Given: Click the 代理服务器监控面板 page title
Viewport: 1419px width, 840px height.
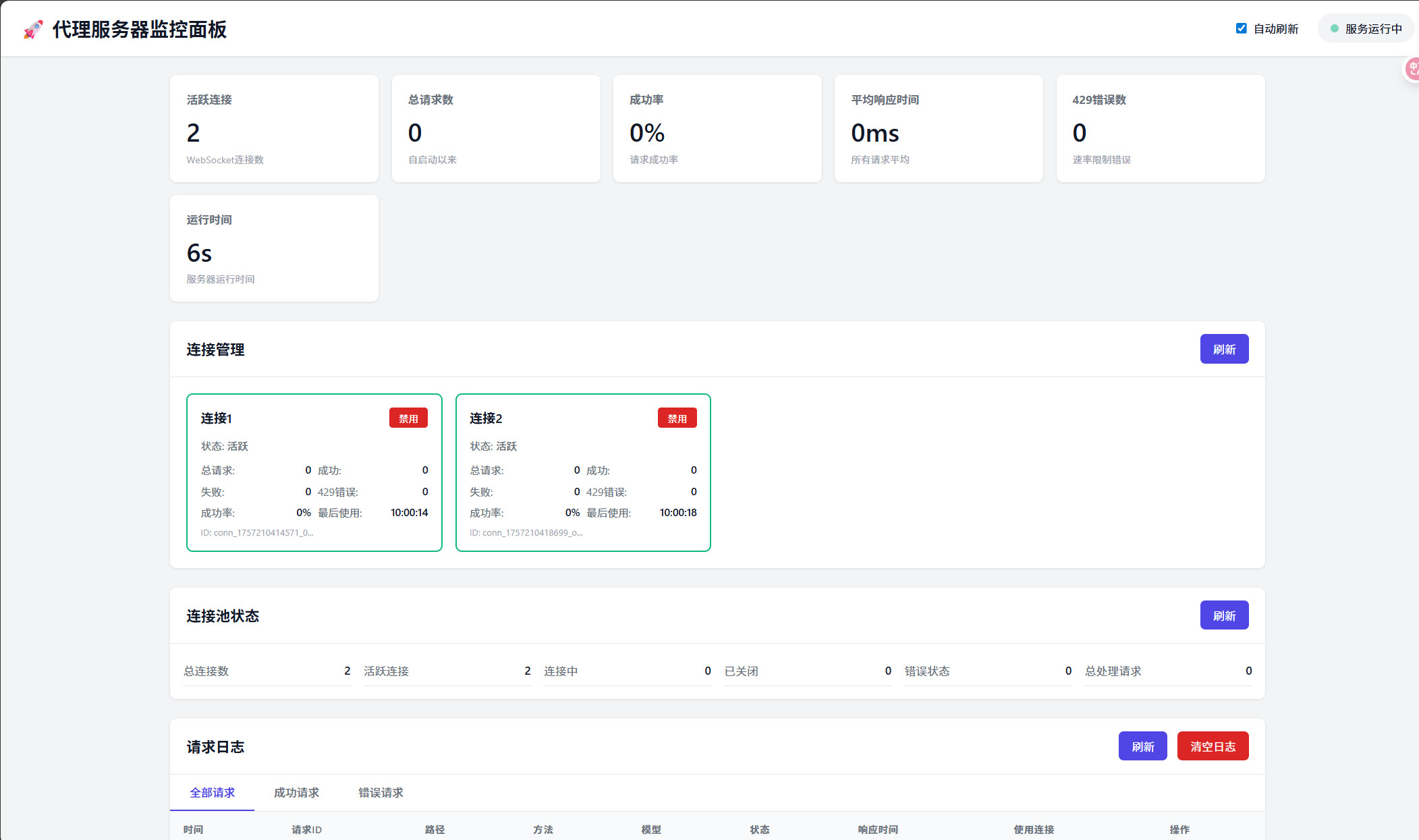Looking at the screenshot, I should pos(140,30).
